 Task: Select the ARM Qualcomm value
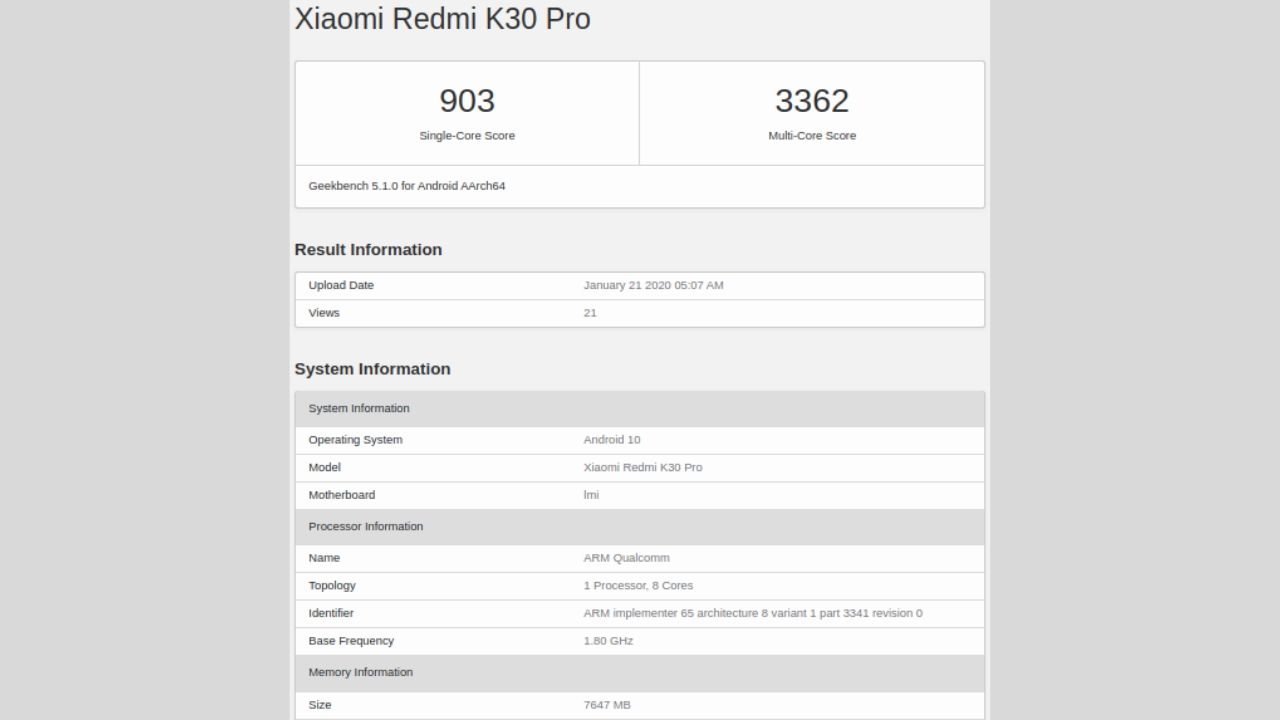pos(627,558)
